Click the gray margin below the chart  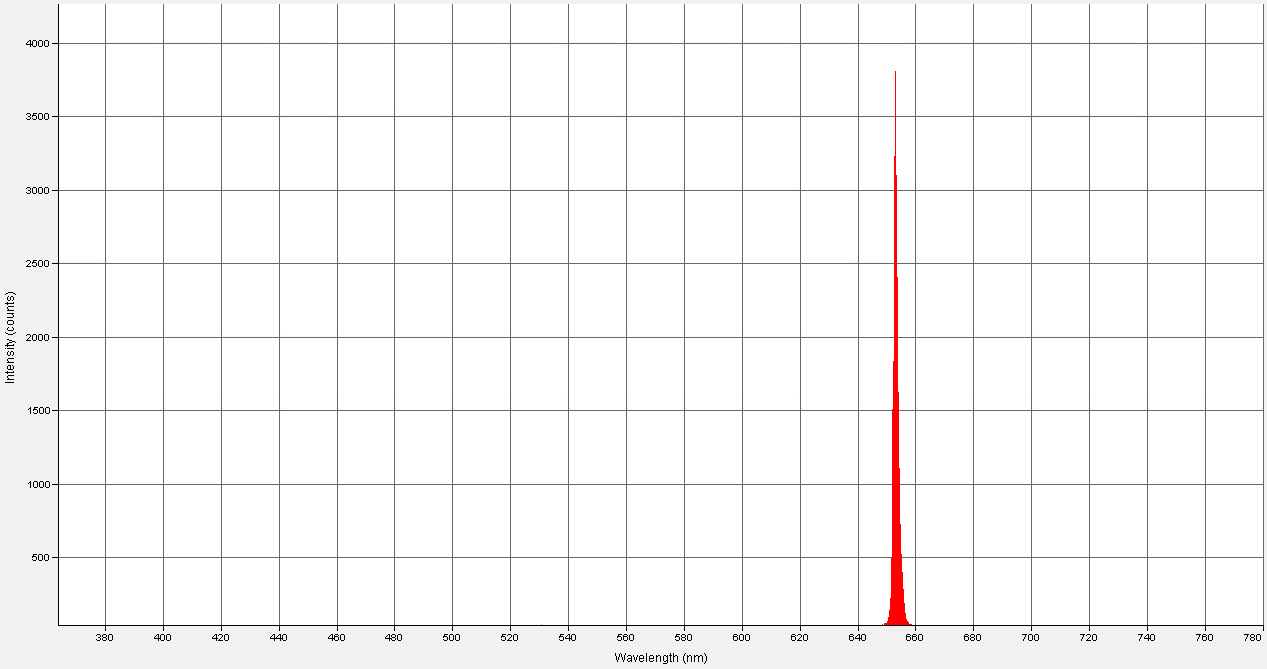[300, 660]
